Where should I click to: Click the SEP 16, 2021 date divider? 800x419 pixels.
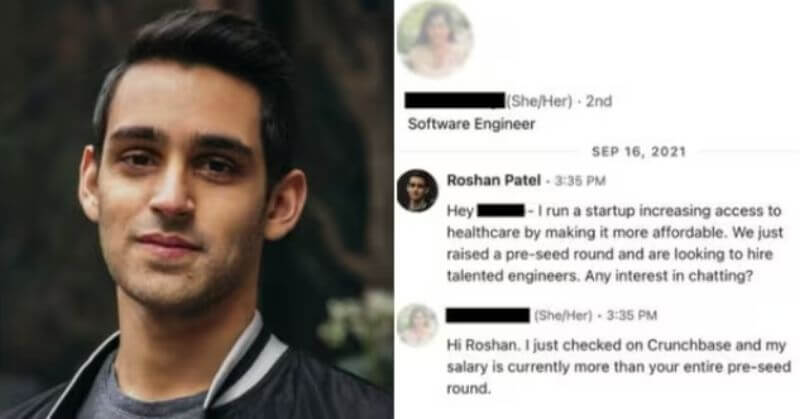[x=639, y=152]
